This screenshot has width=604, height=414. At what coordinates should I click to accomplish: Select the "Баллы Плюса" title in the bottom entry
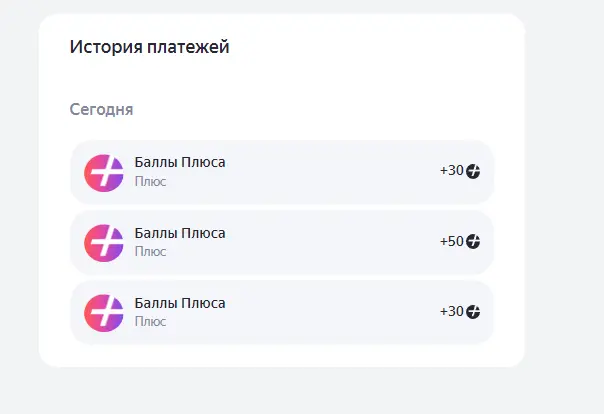[x=180, y=303]
